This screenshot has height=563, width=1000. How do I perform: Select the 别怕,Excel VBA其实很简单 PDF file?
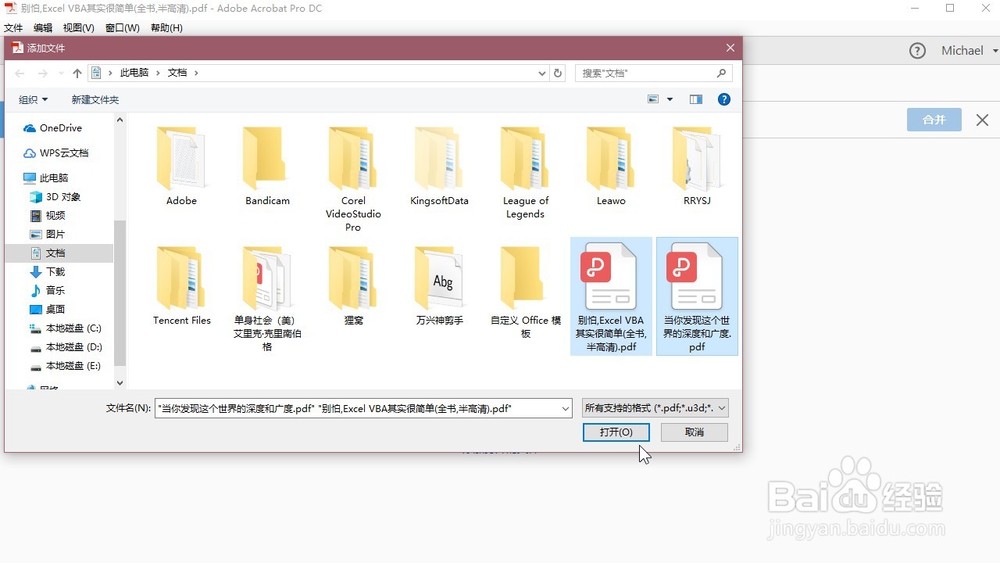coord(611,296)
